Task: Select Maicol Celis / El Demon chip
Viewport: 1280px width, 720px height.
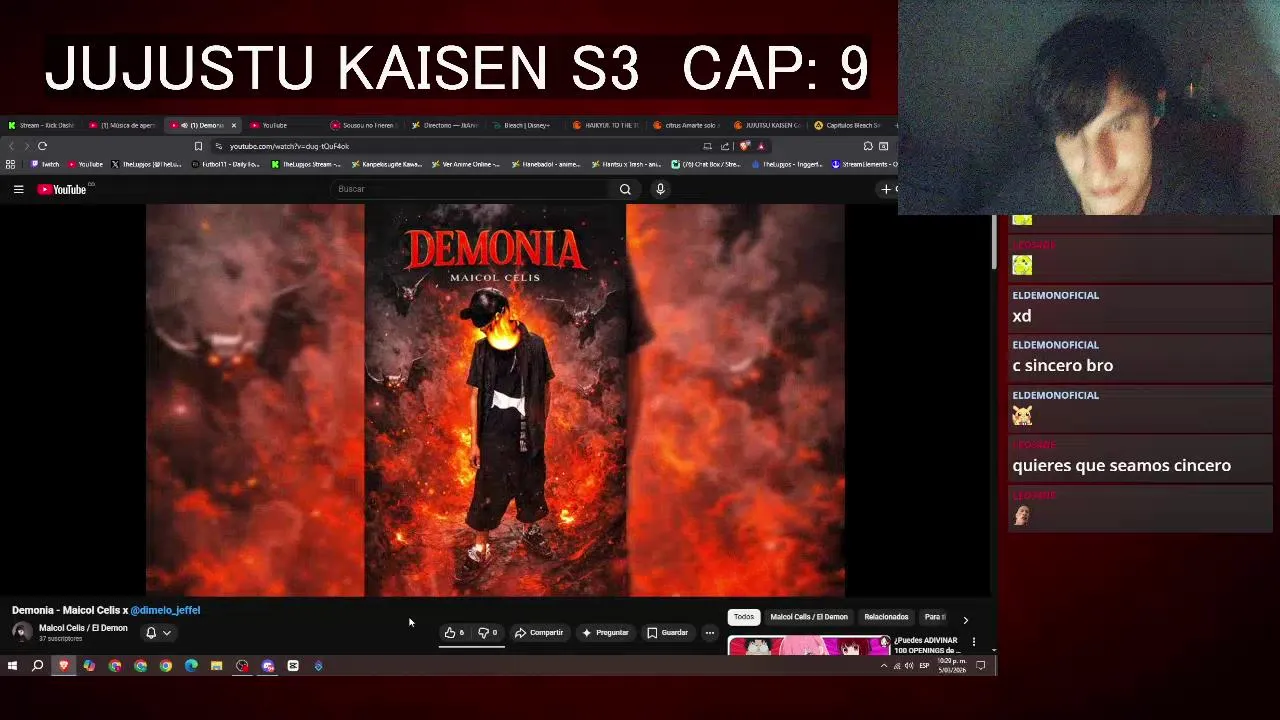Action: coord(809,617)
